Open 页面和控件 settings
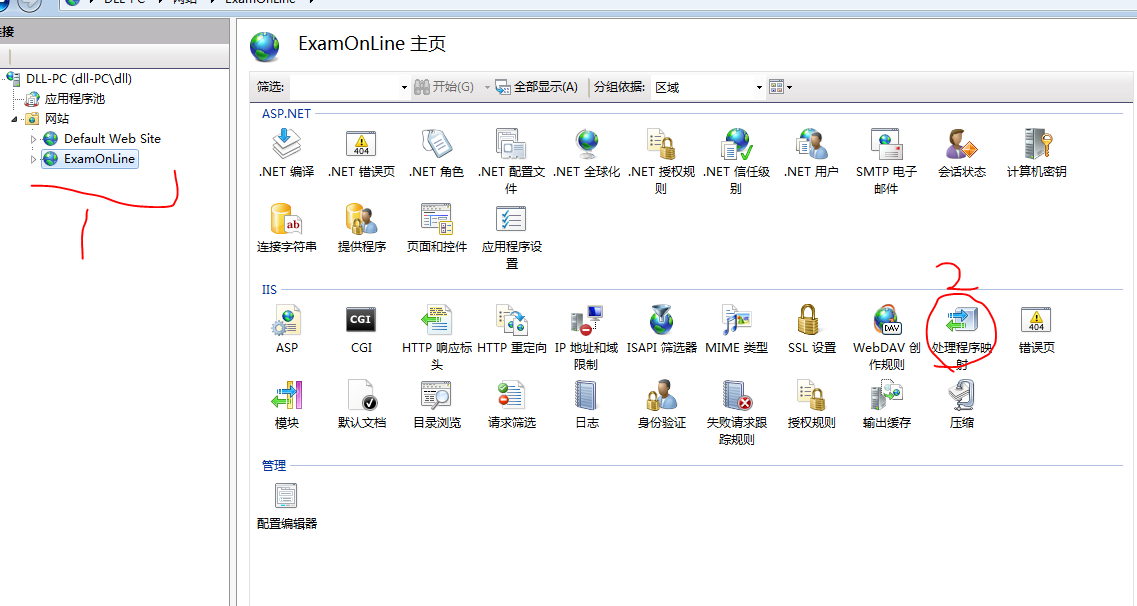 pyautogui.click(x=437, y=219)
